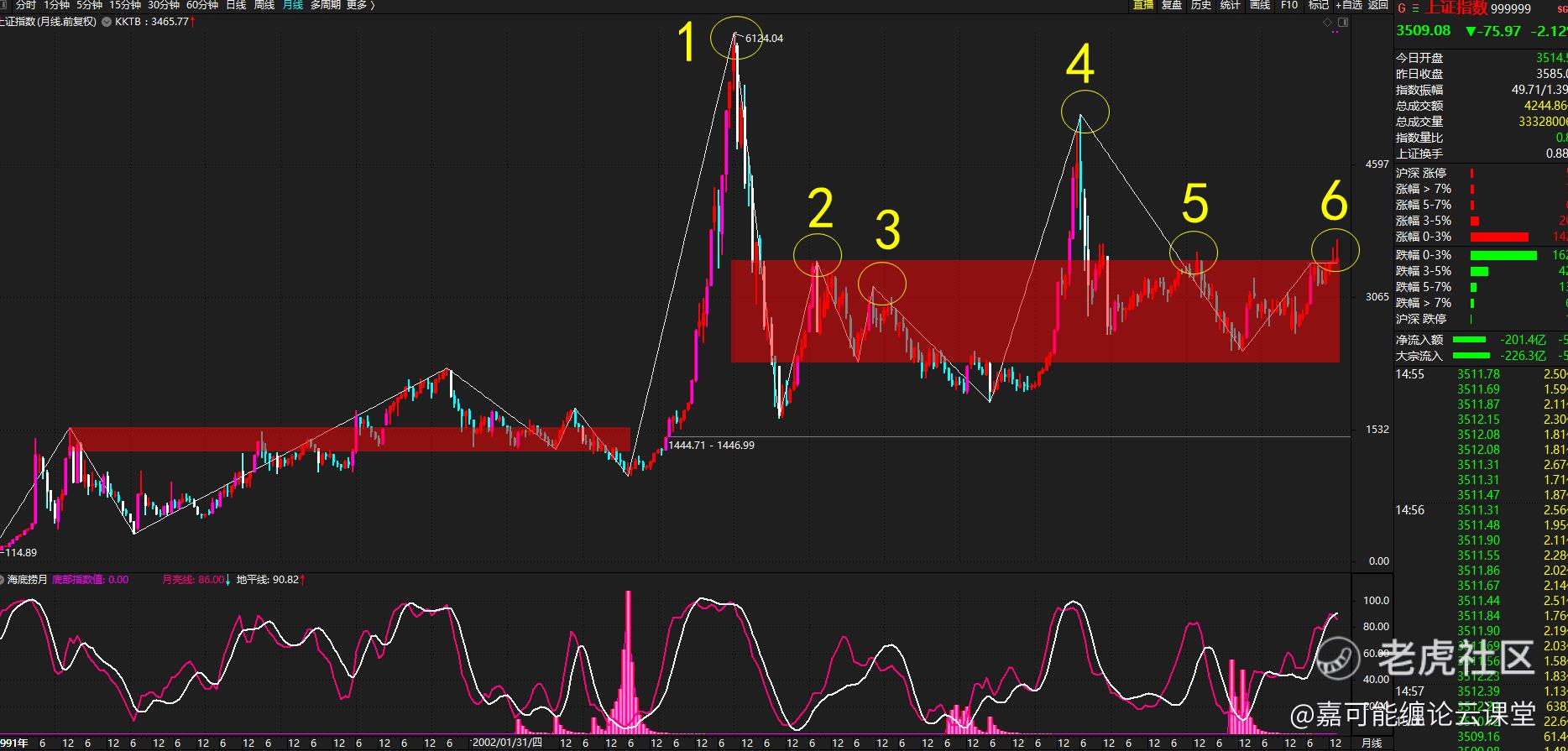The height and width of the screenshot is (751, 1568).
Task: Click the 14:56 tick timestamp
Action: pos(1410,510)
